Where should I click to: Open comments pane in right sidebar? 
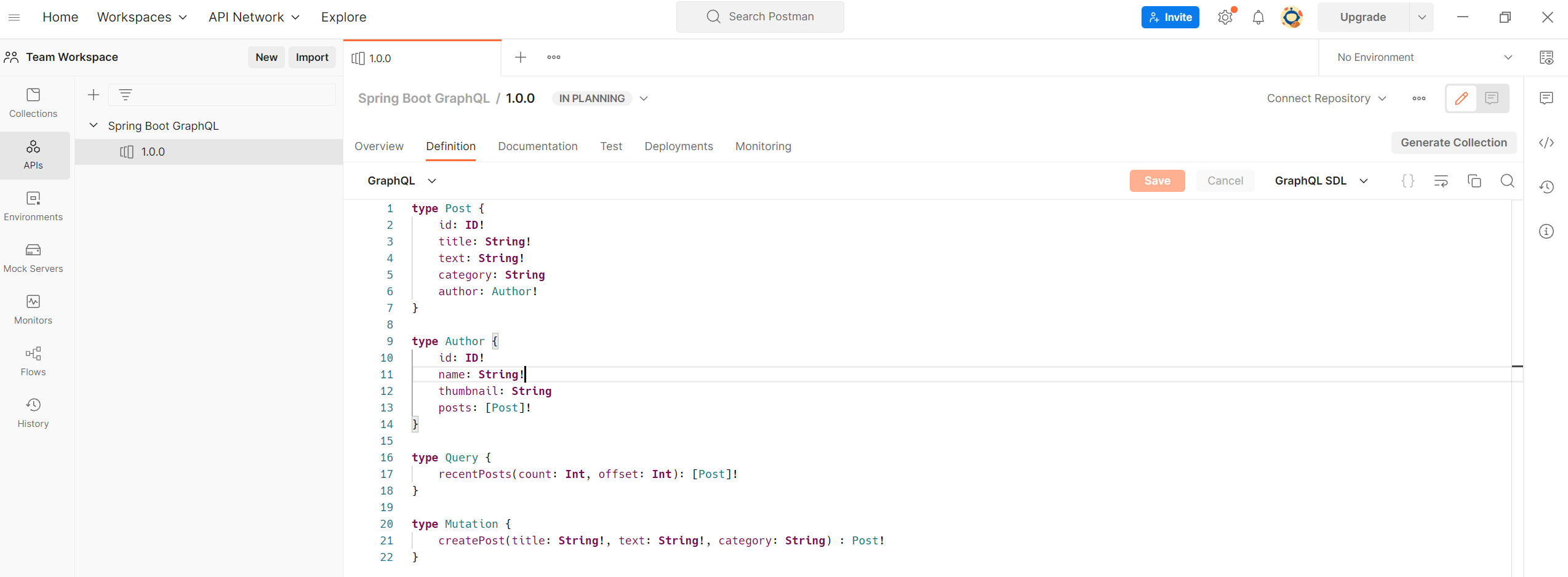click(1546, 98)
